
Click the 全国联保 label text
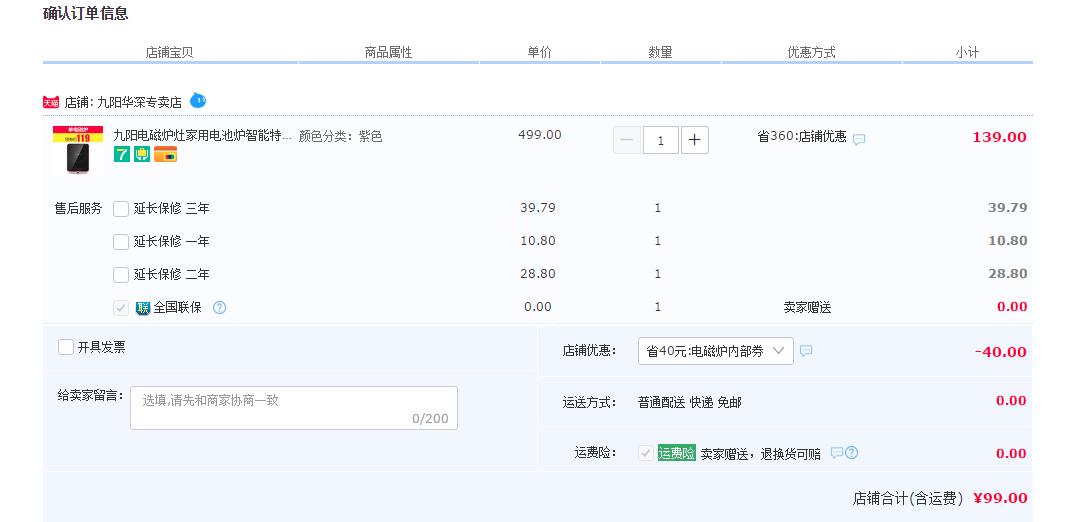coord(177,308)
